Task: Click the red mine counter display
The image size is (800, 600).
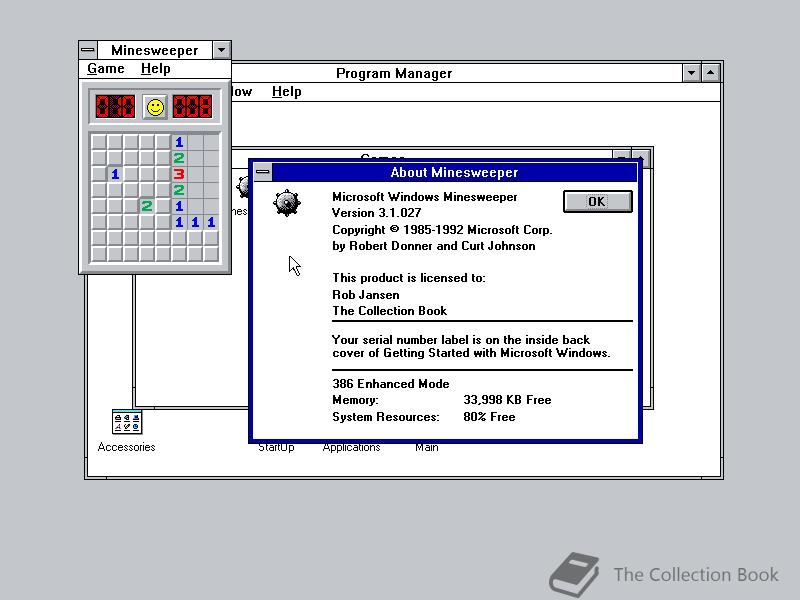Action: [x=115, y=106]
